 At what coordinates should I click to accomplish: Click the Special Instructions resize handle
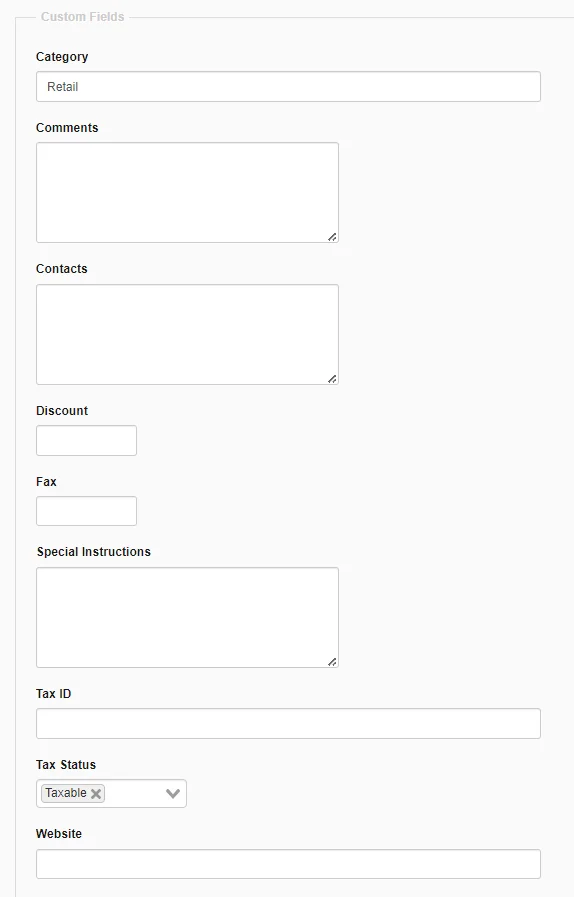click(x=332, y=661)
